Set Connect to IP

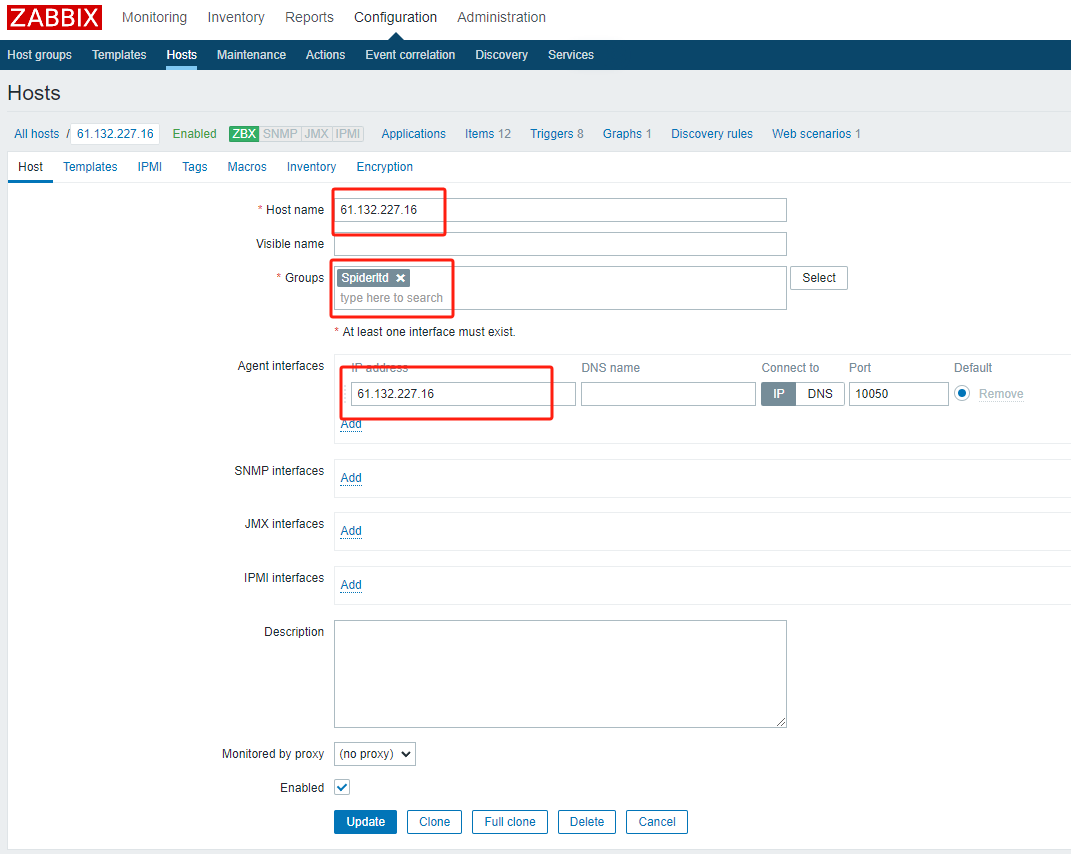(778, 394)
